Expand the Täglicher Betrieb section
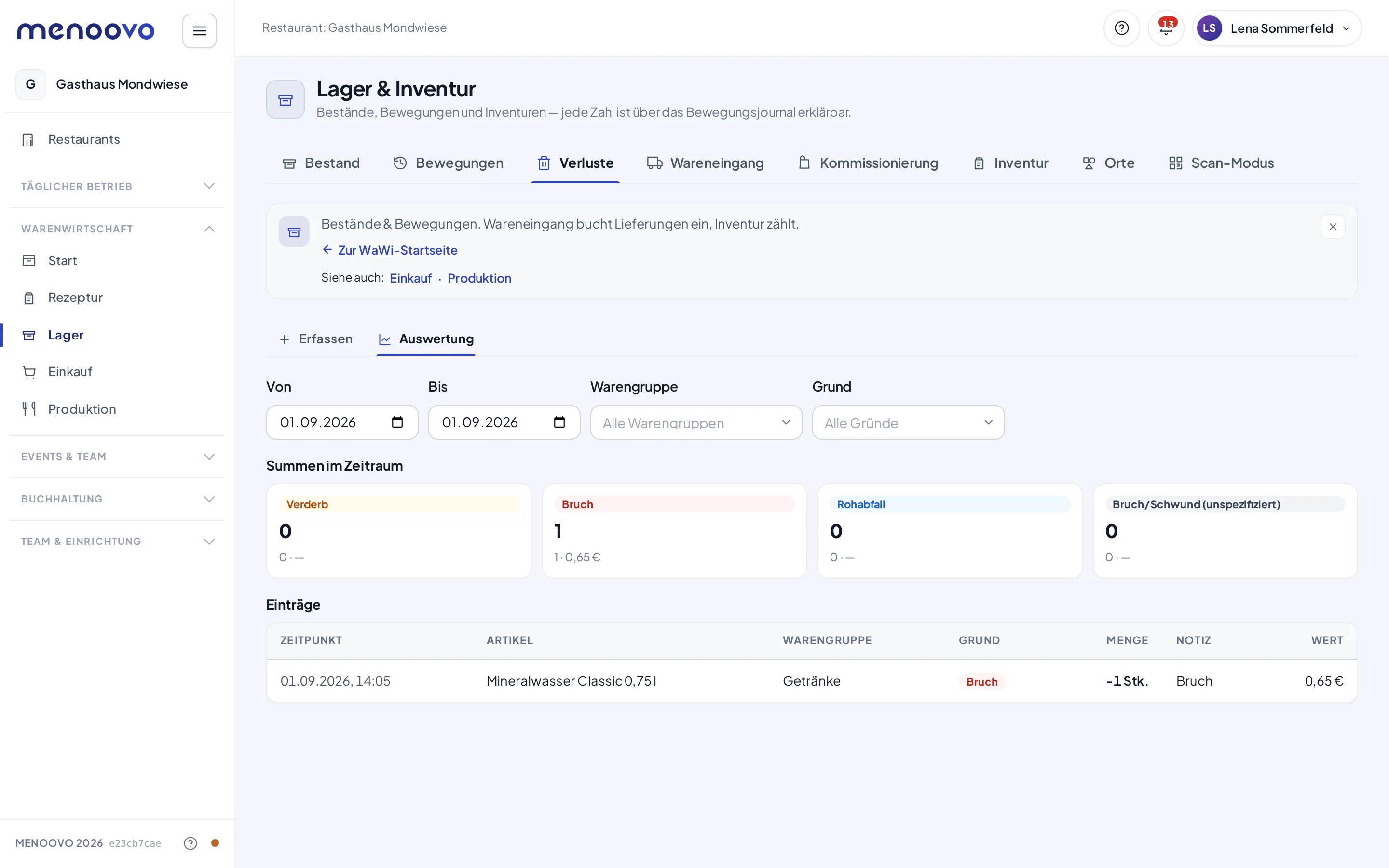 [117, 186]
